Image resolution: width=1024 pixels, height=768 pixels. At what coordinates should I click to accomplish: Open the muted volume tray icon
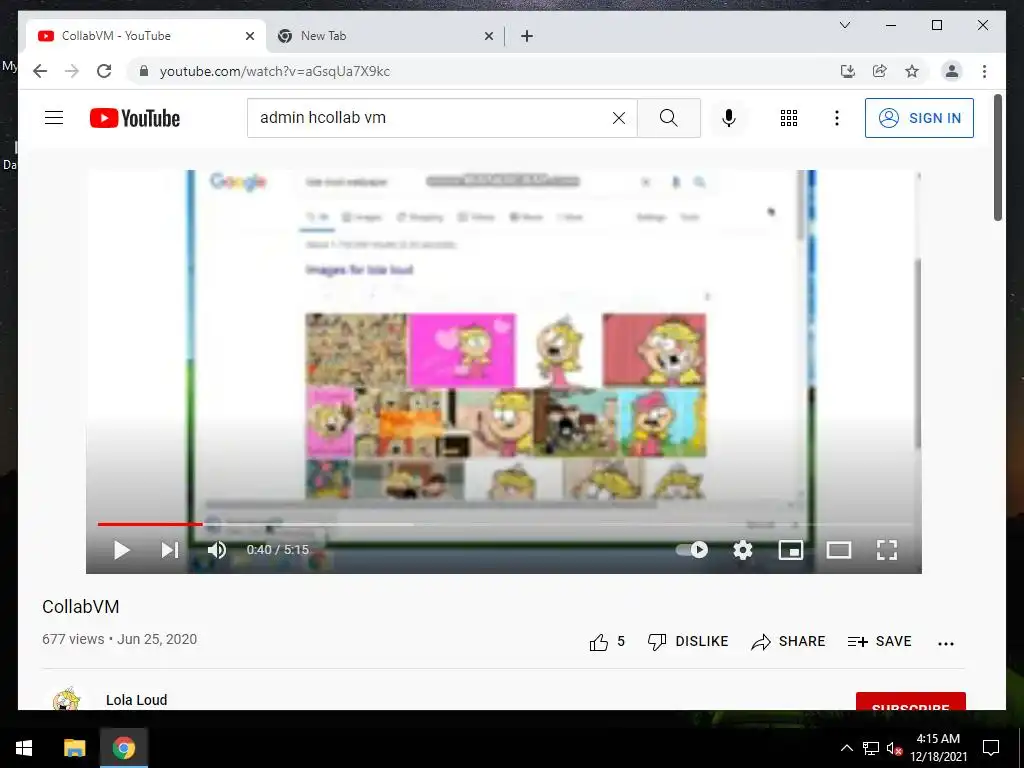point(895,748)
